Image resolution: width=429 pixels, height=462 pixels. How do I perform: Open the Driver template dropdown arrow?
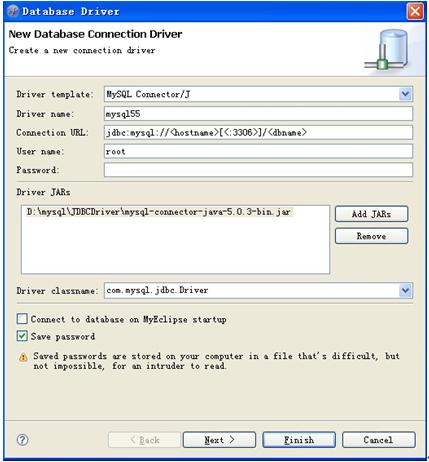[x=405, y=94]
